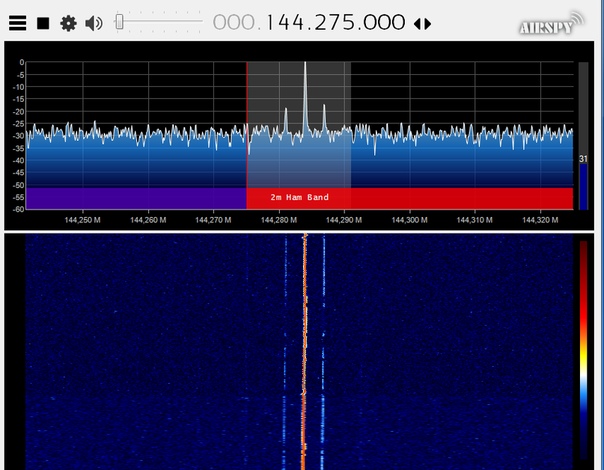Click the 144,320 M frequency axis label
This screenshot has width=604, height=470.
pos(540,220)
